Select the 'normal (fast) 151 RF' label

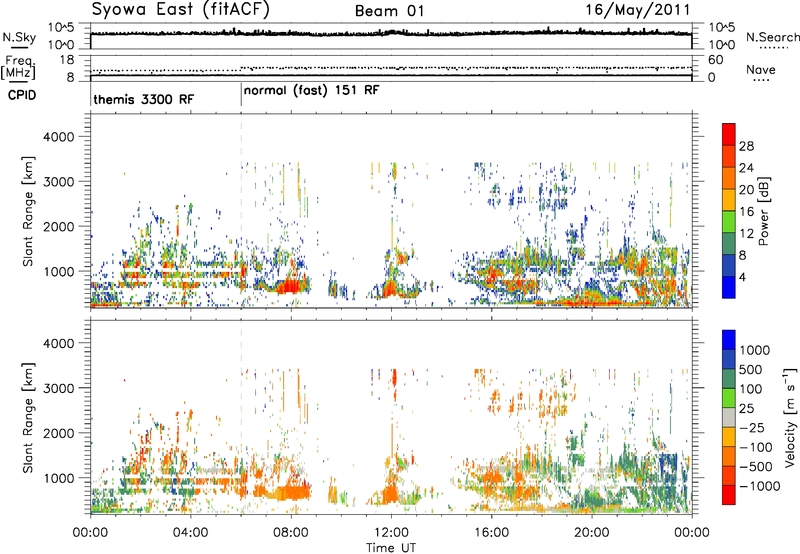point(312,91)
